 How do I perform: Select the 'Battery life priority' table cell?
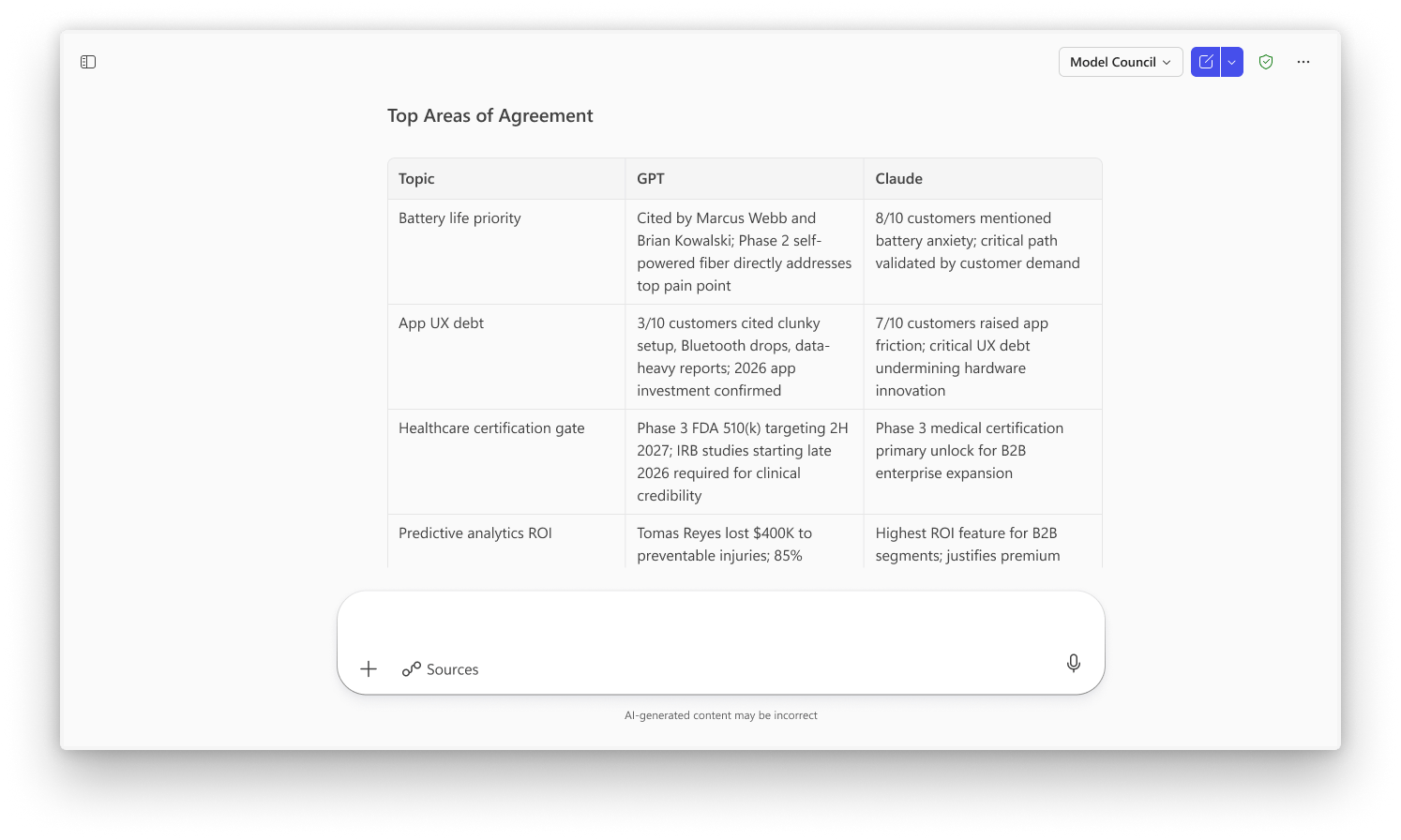(x=459, y=217)
